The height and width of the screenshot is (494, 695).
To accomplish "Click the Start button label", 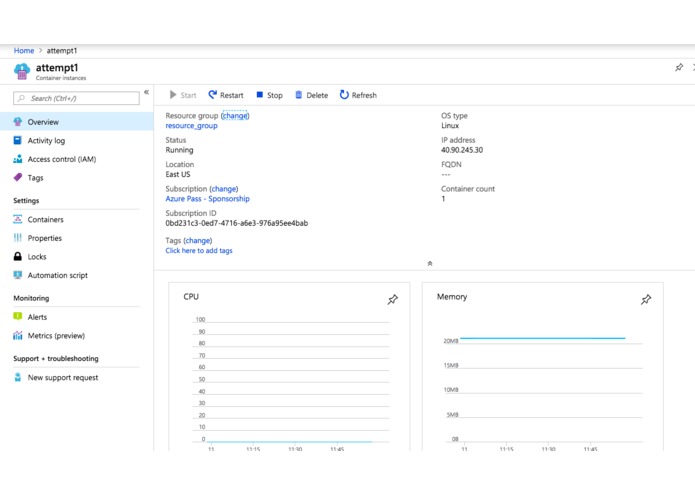I will click(188, 95).
